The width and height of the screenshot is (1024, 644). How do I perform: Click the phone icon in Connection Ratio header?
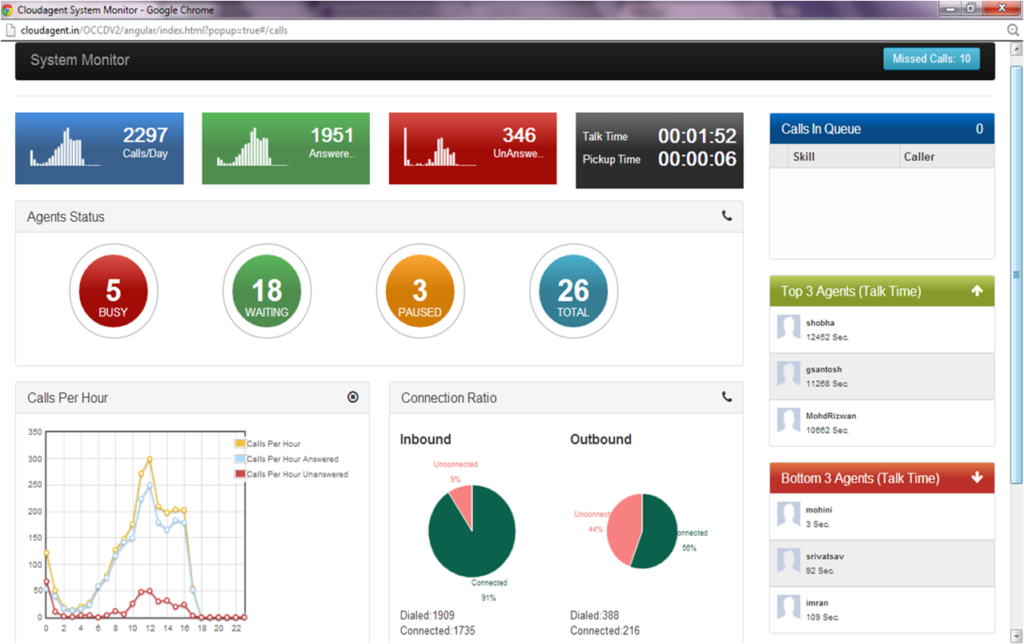[x=726, y=397]
